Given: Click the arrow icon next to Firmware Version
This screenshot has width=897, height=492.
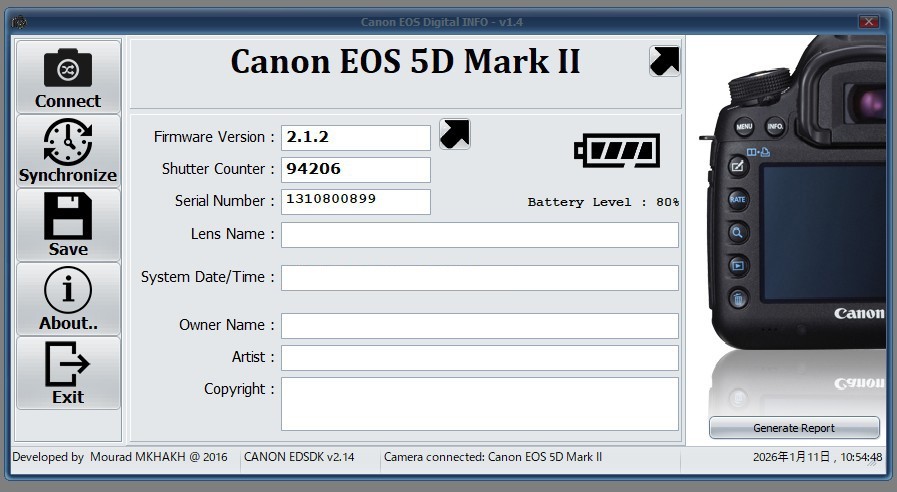Looking at the screenshot, I should (x=455, y=134).
